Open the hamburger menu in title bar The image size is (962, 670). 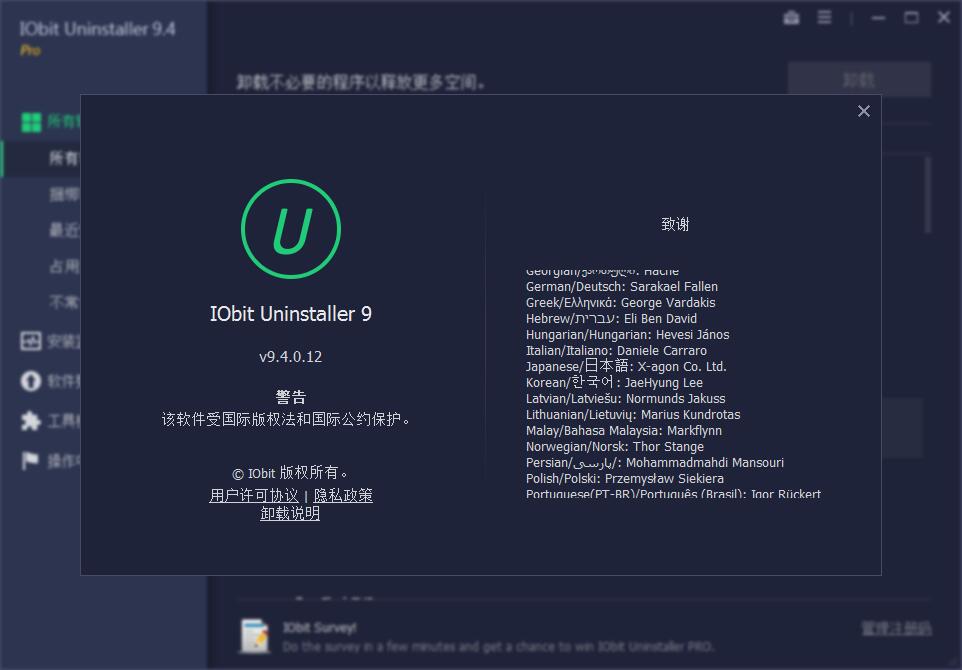824,17
